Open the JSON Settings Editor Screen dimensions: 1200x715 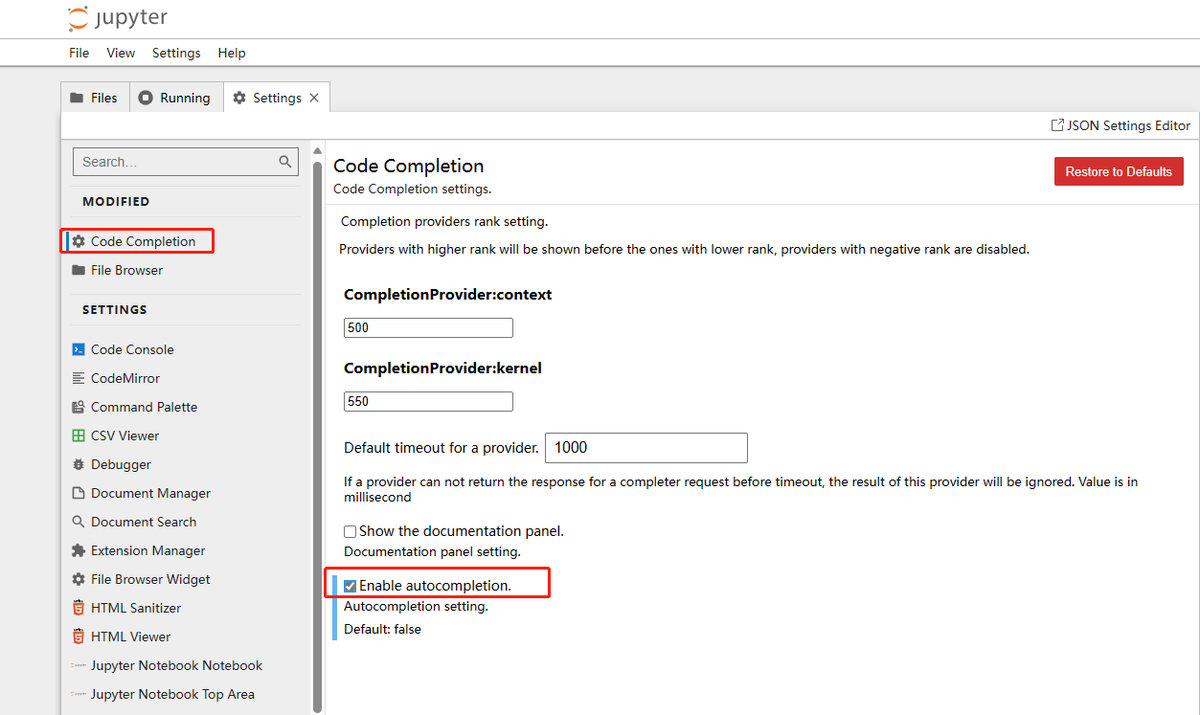tap(1120, 126)
